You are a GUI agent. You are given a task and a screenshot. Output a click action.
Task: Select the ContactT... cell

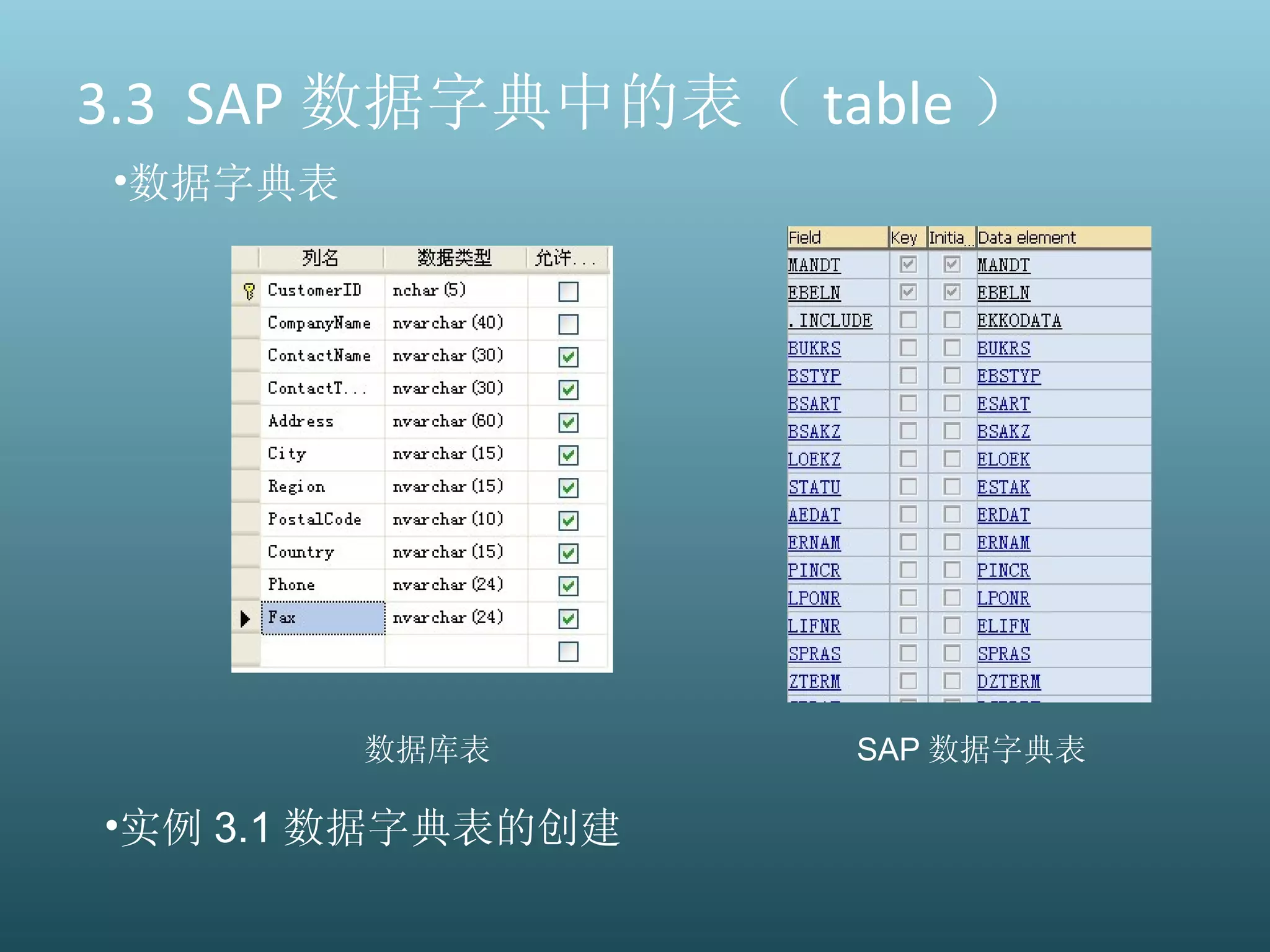[x=322, y=389]
